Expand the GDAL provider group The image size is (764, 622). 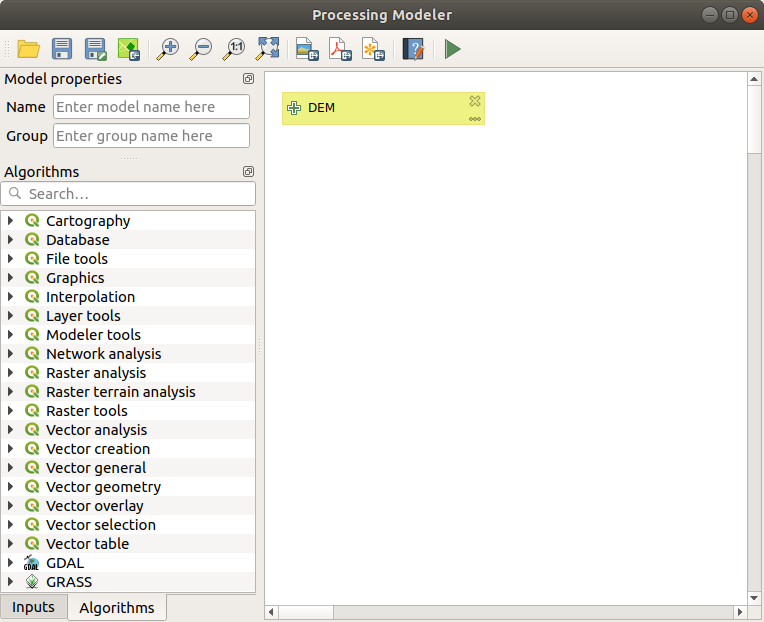pyautogui.click(x=11, y=563)
